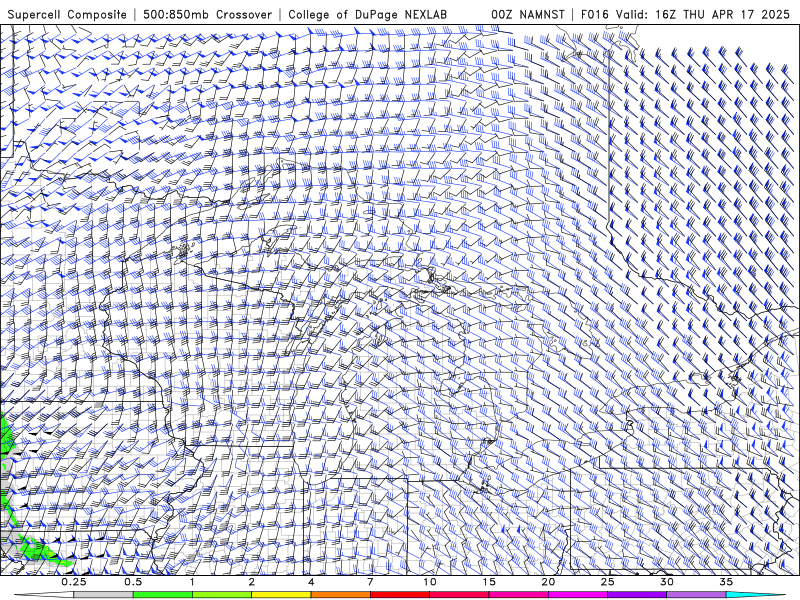Click the green supercell composite area on map
The image size is (800, 600).
pos(38,550)
